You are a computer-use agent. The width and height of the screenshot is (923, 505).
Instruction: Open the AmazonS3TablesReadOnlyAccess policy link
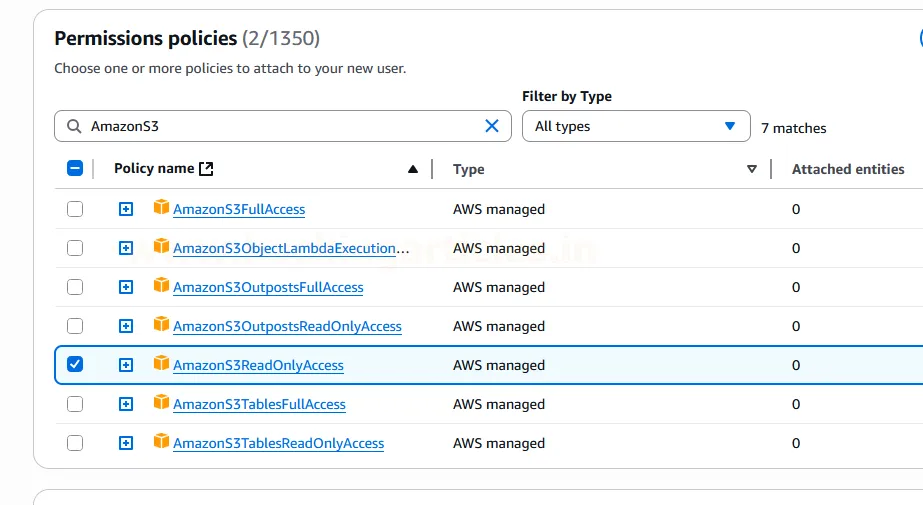pyautogui.click(x=278, y=443)
